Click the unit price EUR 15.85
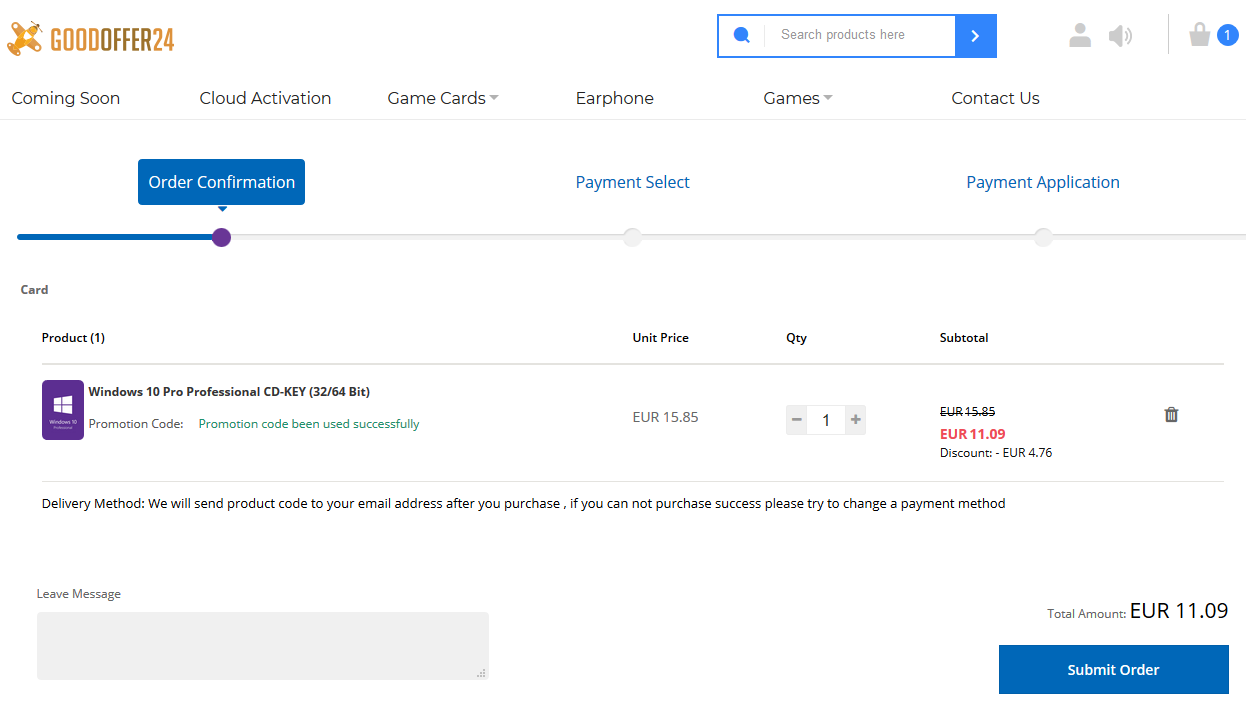Viewport: 1246px width, 708px height. 666,417
